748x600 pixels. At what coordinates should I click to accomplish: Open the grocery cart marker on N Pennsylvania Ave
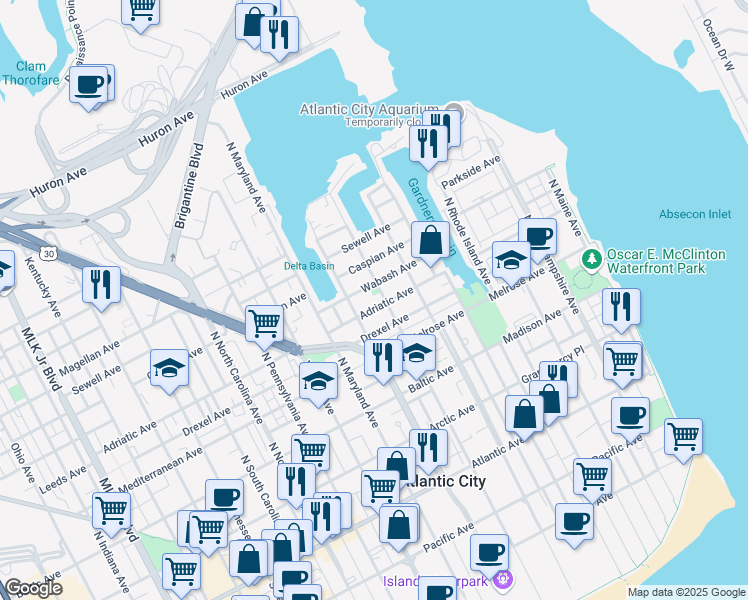click(x=264, y=327)
